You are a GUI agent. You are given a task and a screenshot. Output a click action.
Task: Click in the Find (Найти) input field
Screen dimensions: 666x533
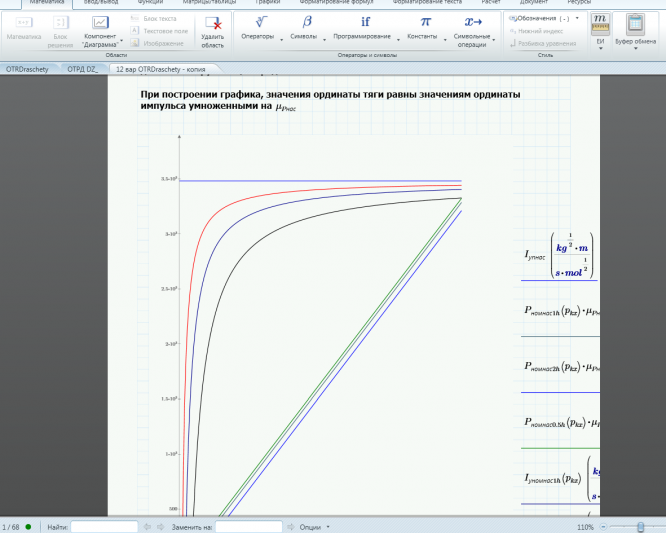[x=104, y=526]
